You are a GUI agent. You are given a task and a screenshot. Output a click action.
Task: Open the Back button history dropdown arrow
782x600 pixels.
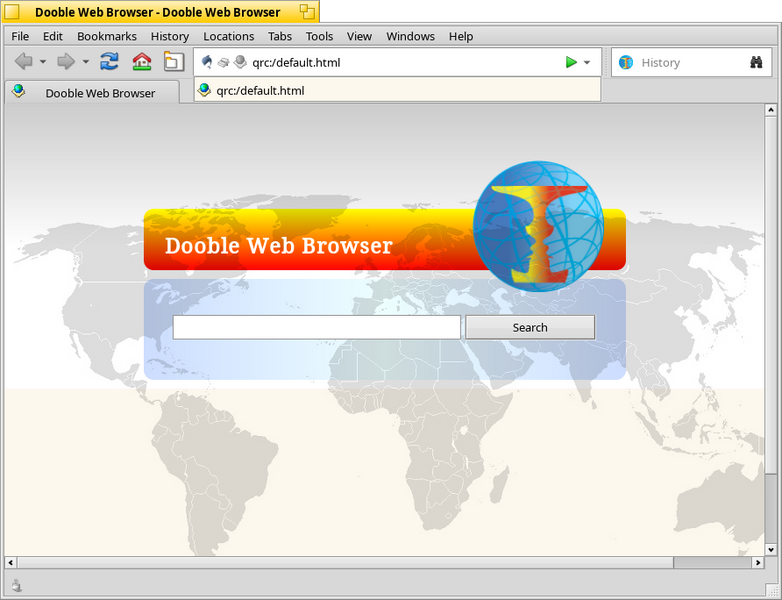[43, 62]
